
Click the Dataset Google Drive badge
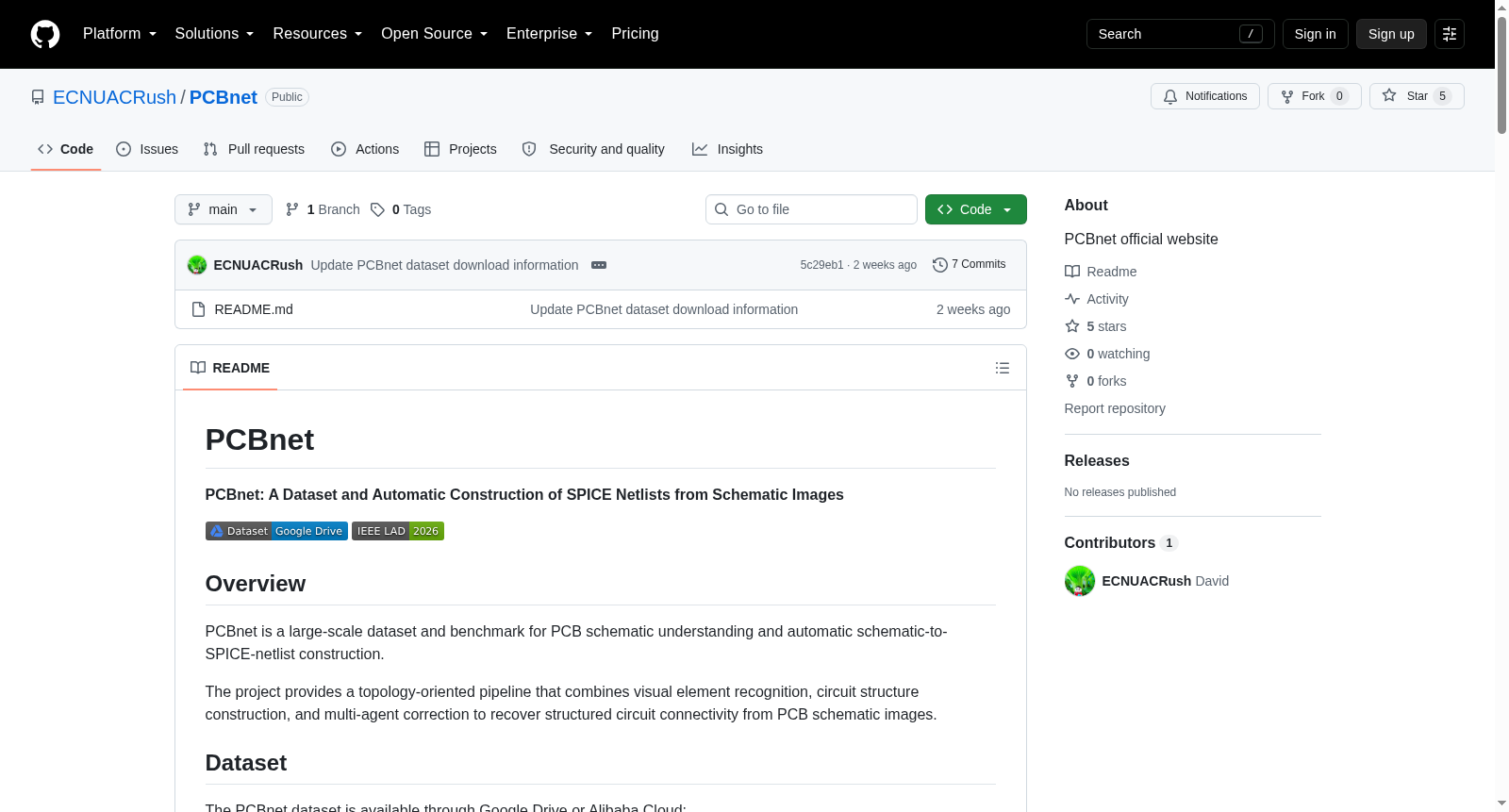pos(276,531)
